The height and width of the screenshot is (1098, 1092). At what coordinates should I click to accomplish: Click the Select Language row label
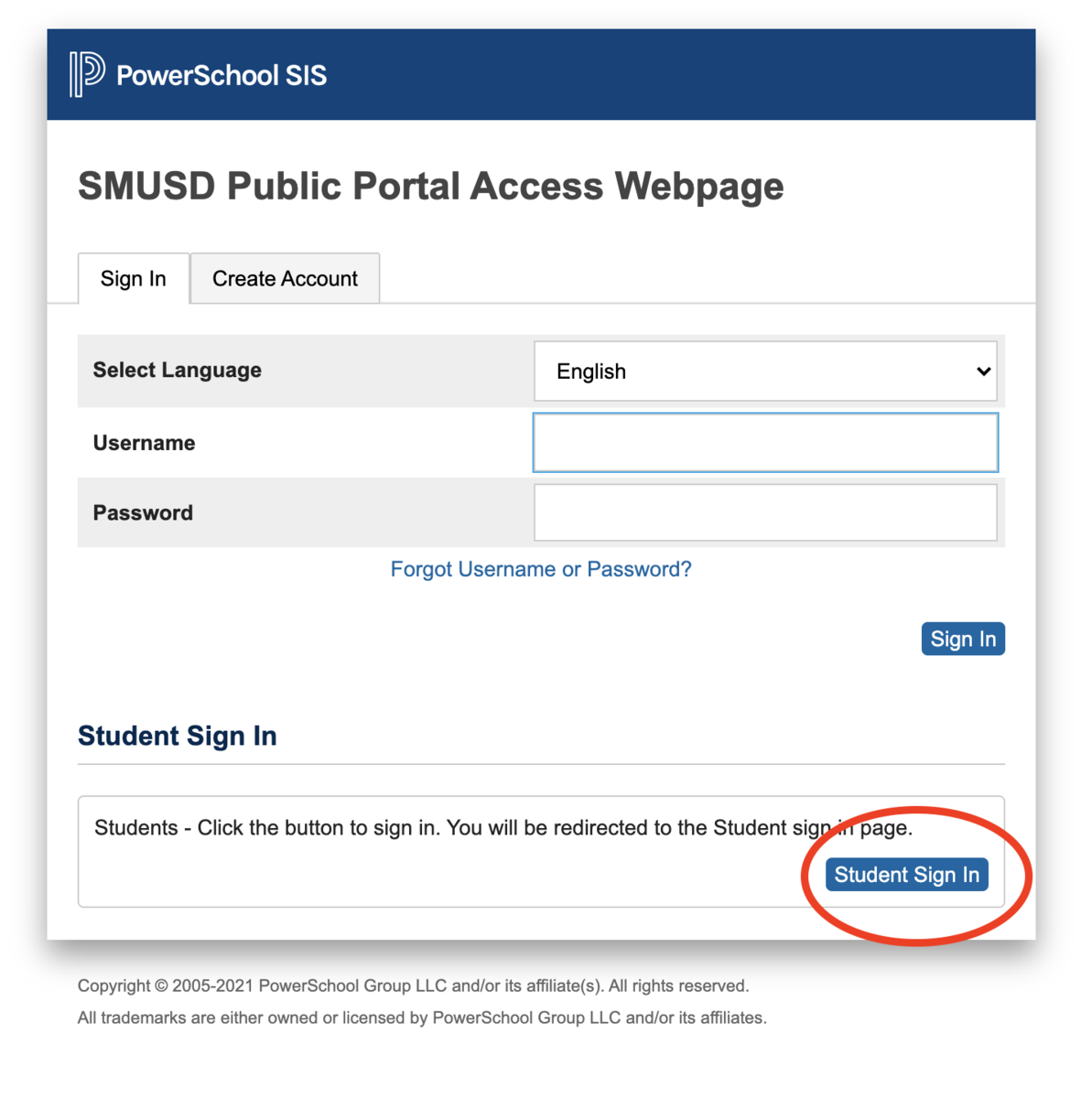coord(177,370)
